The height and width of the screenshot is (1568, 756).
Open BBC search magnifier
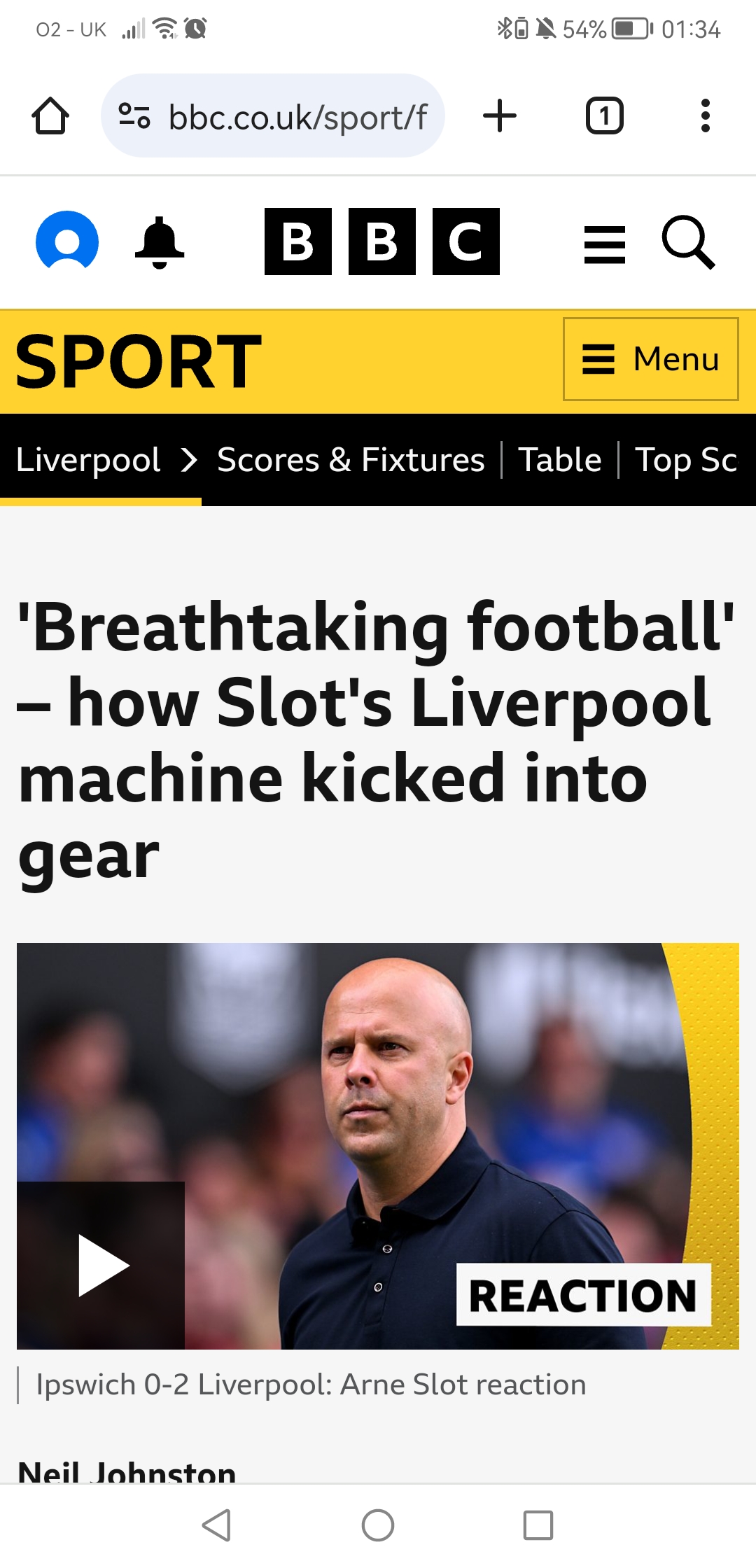click(x=688, y=242)
